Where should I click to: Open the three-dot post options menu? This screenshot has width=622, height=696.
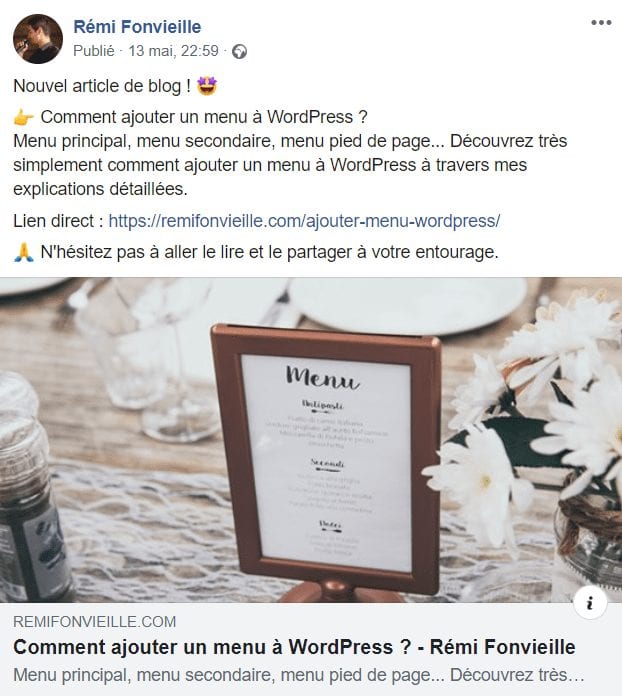601,23
